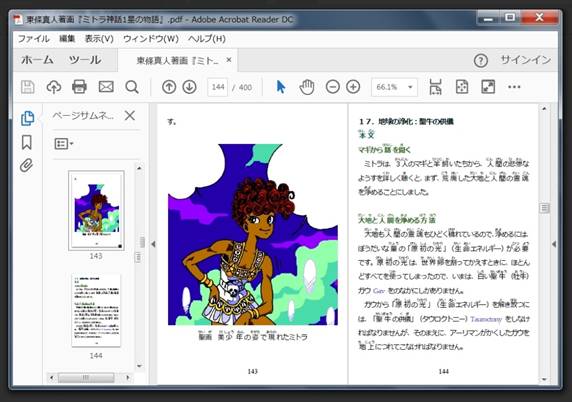
Task: Switch to the ホーム tab
Action: coord(37,60)
